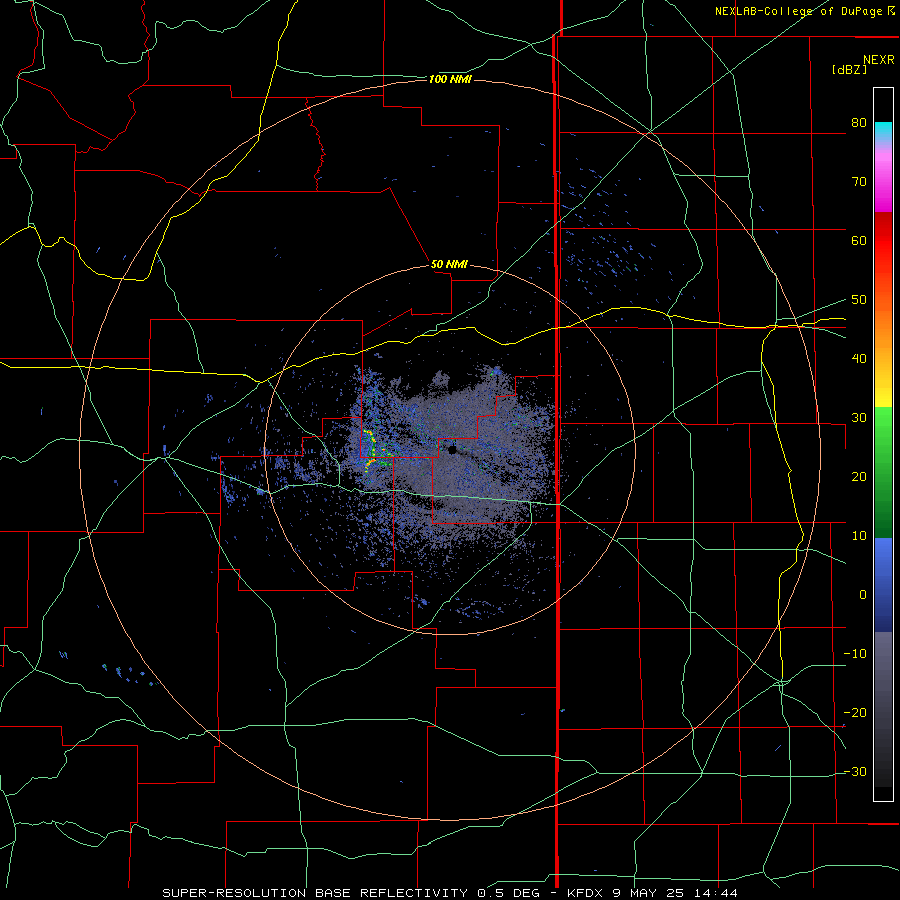Click the 50 value on the dBZ scale

click(859, 300)
